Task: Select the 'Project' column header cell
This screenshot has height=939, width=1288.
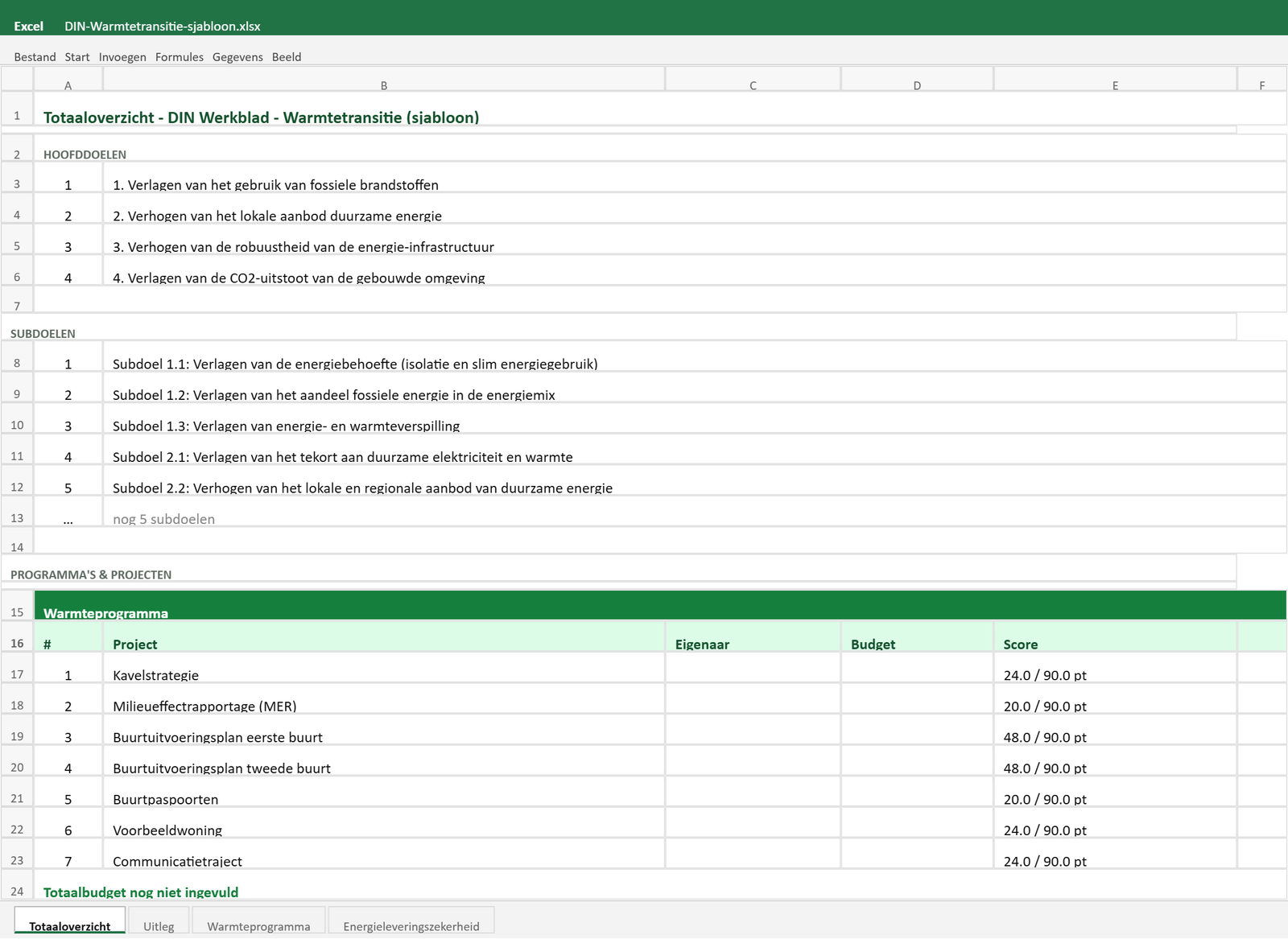Action: (384, 636)
